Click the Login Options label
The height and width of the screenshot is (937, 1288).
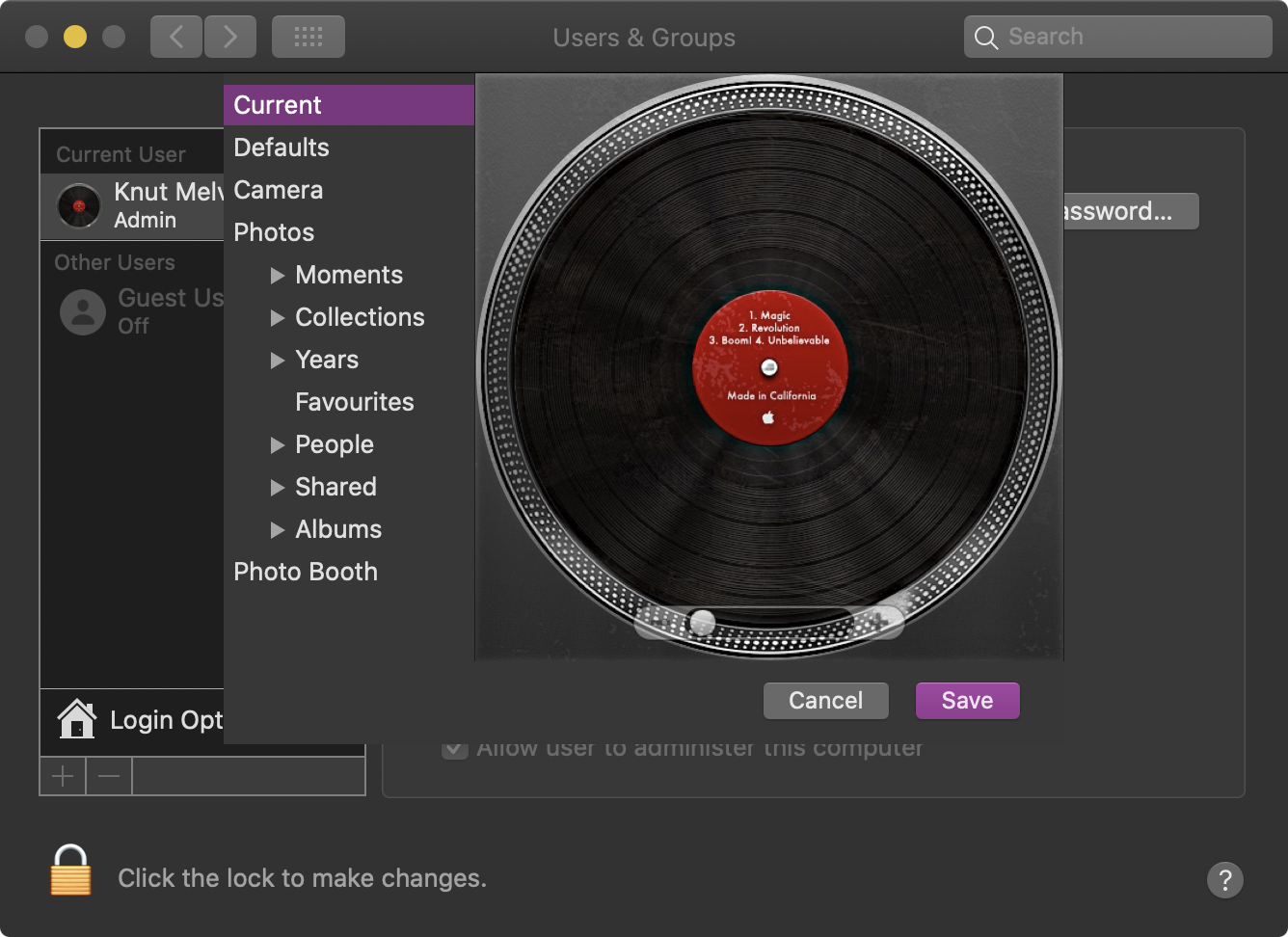pyautogui.click(x=167, y=720)
